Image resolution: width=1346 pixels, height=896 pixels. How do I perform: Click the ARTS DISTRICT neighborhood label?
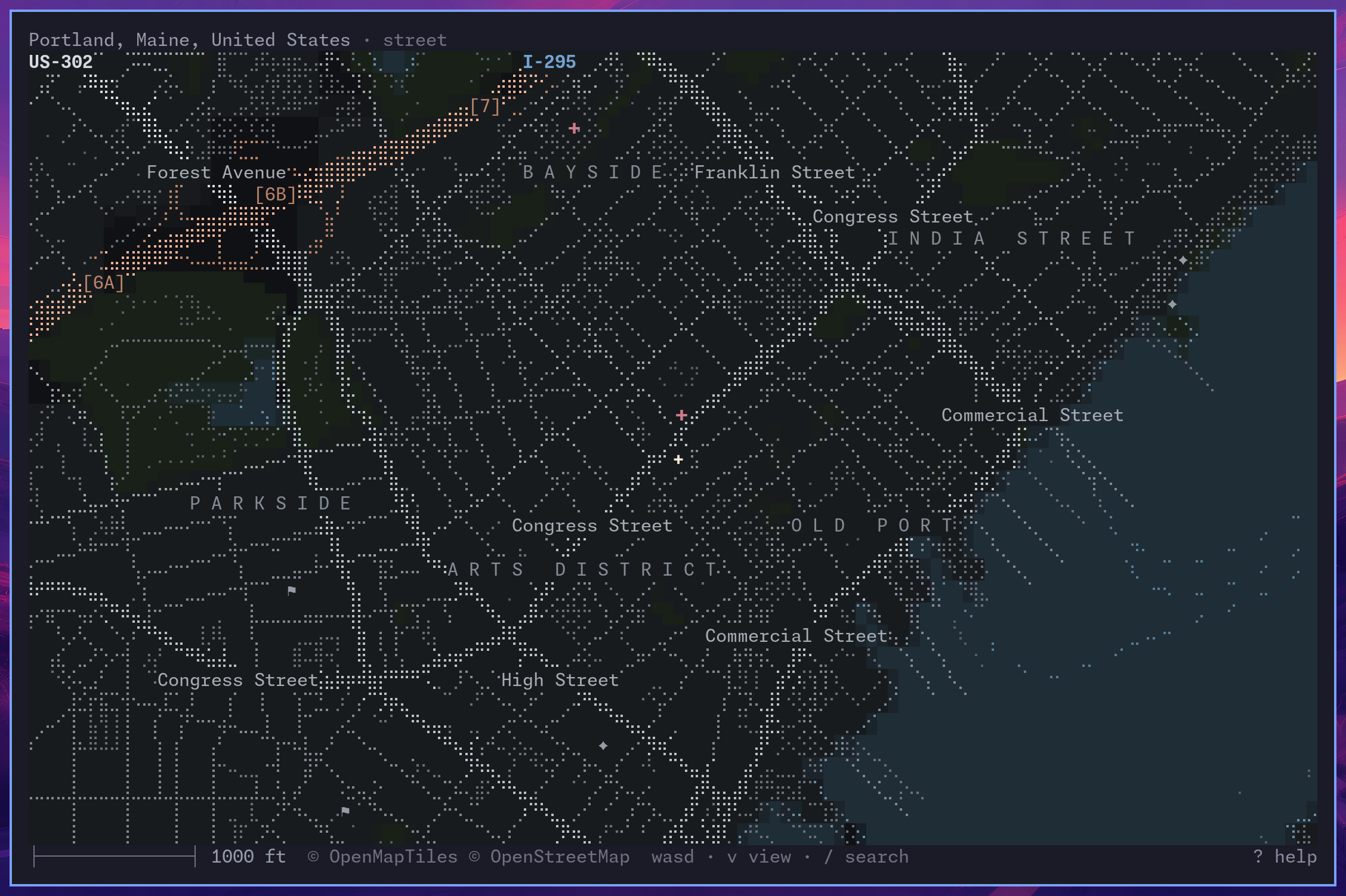click(x=582, y=570)
